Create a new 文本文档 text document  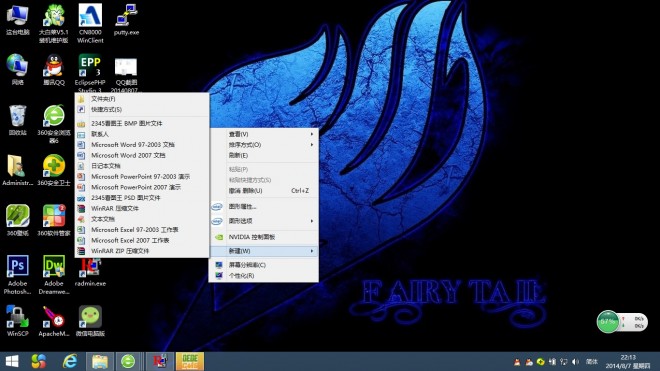click(142, 219)
